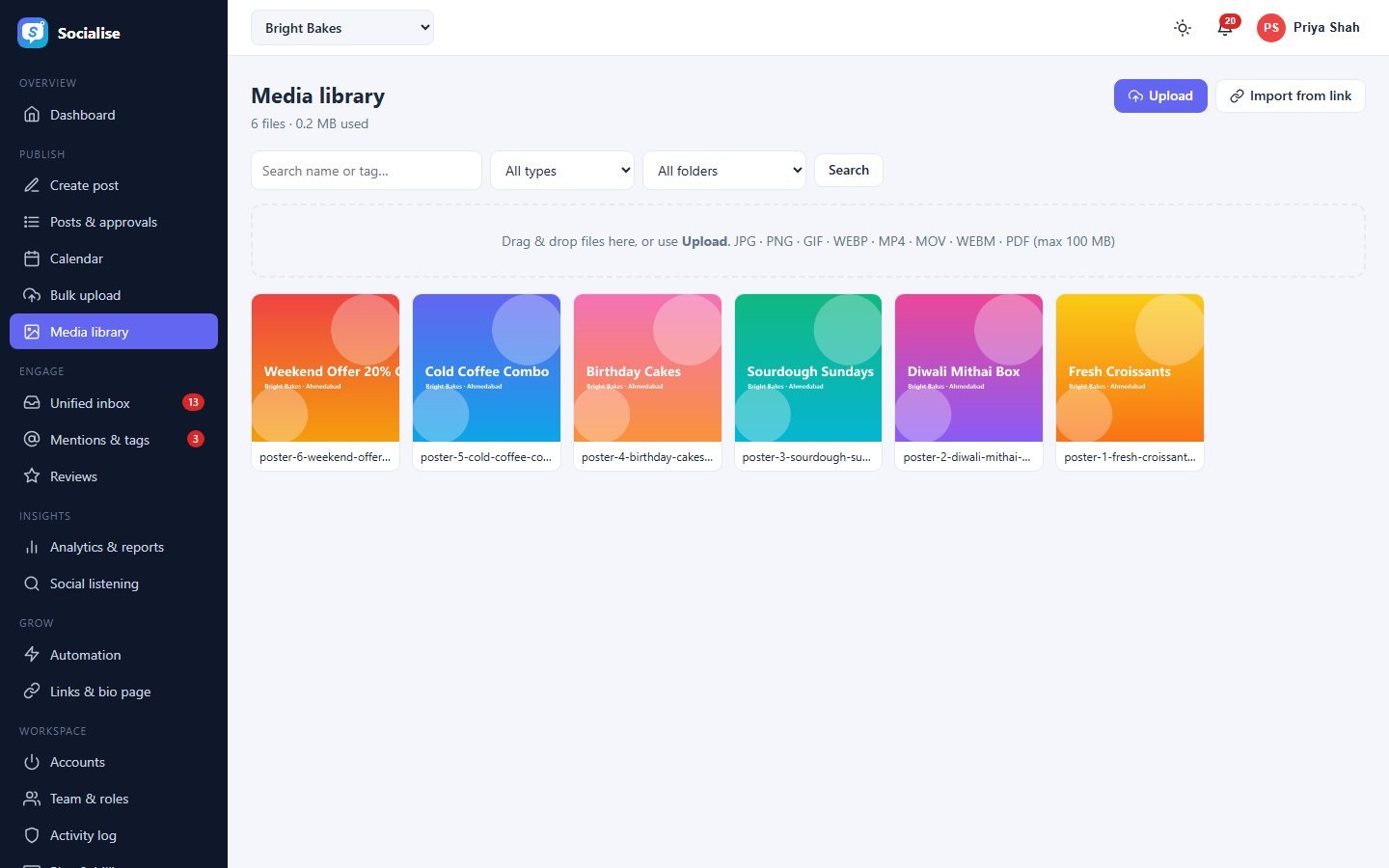1389x868 pixels.
Task: Click the Social listening magnifier icon
Action: 32,583
